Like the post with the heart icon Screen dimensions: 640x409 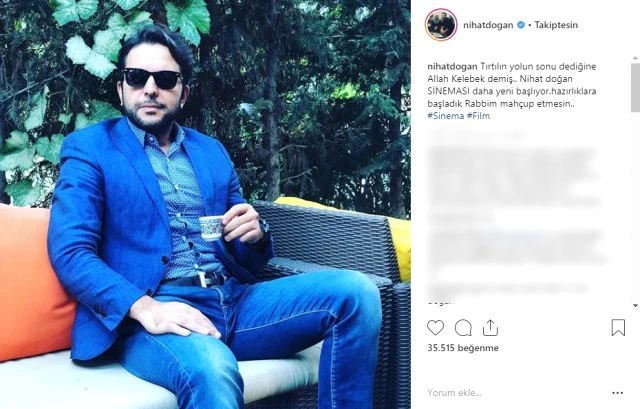tap(436, 328)
